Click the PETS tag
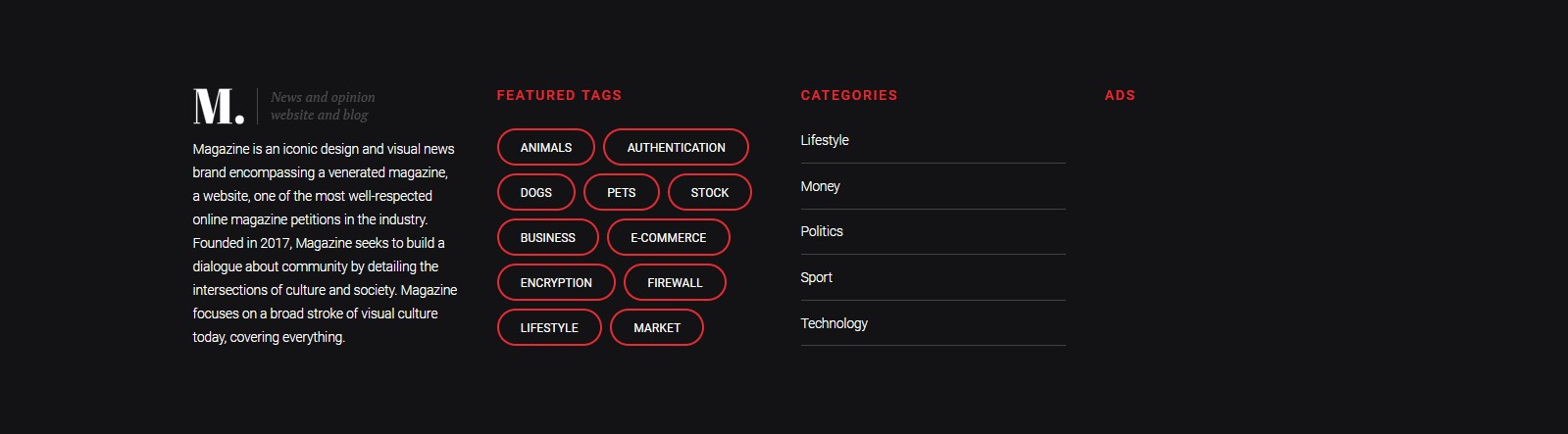 622,192
